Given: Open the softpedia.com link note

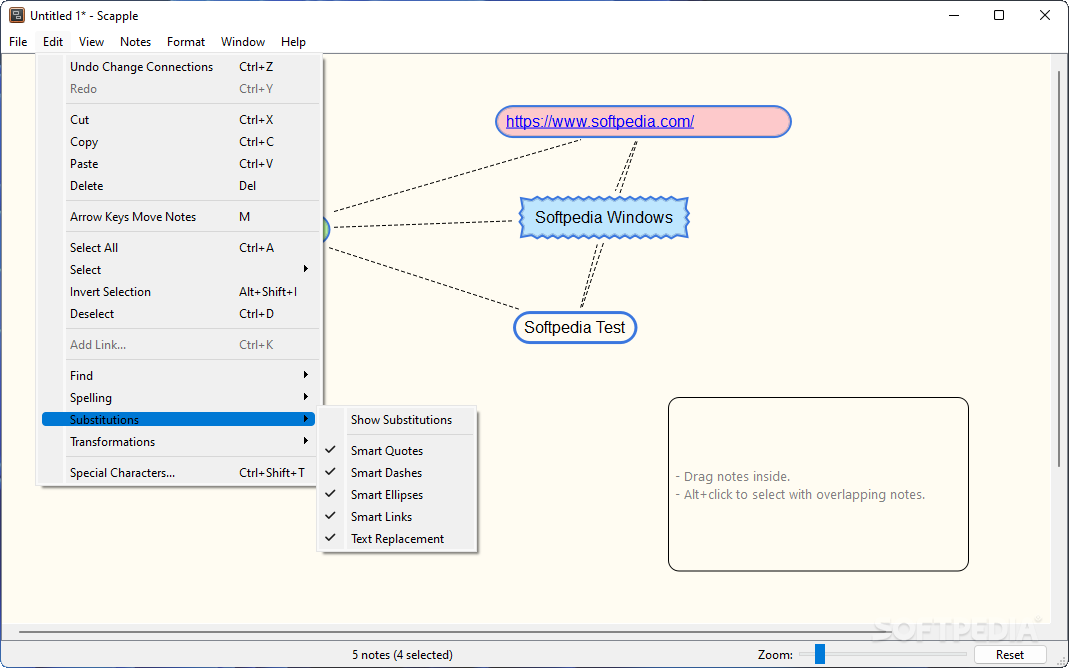Looking at the screenshot, I should [600, 121].
